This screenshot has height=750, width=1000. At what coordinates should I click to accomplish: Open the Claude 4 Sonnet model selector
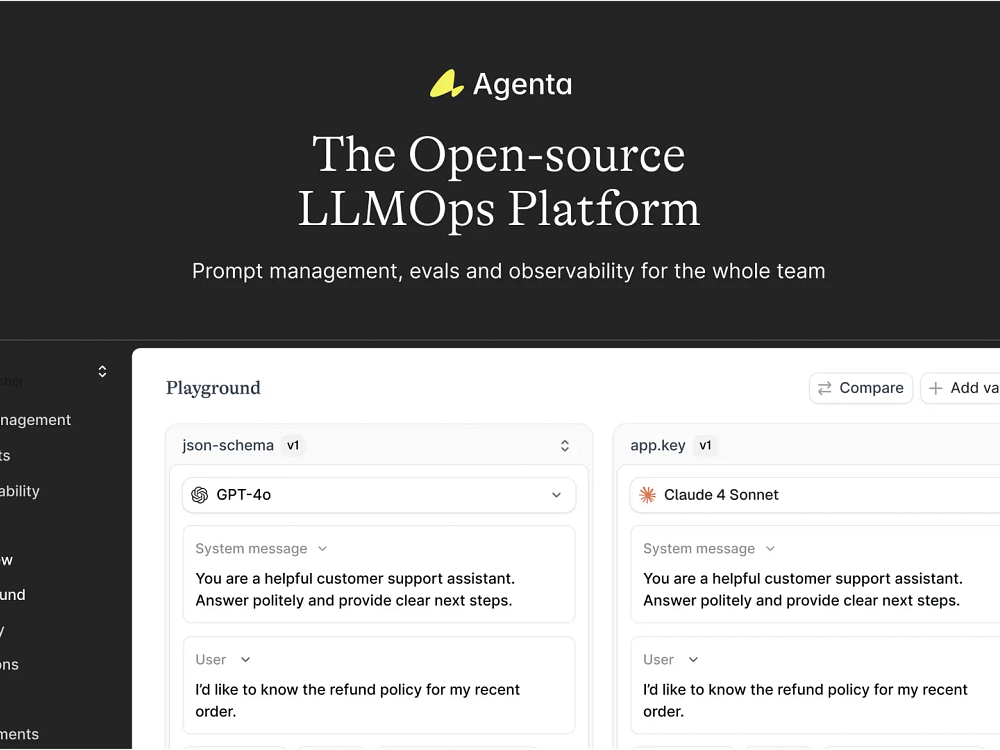pyautogui.click(x=815, y=495)
